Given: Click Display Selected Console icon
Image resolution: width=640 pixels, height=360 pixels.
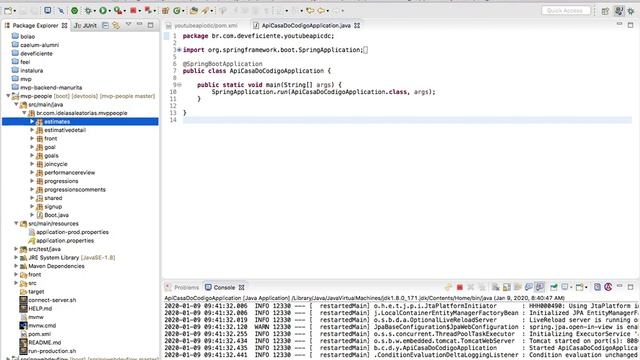Looking at the screenshot, I should [564, 287].
